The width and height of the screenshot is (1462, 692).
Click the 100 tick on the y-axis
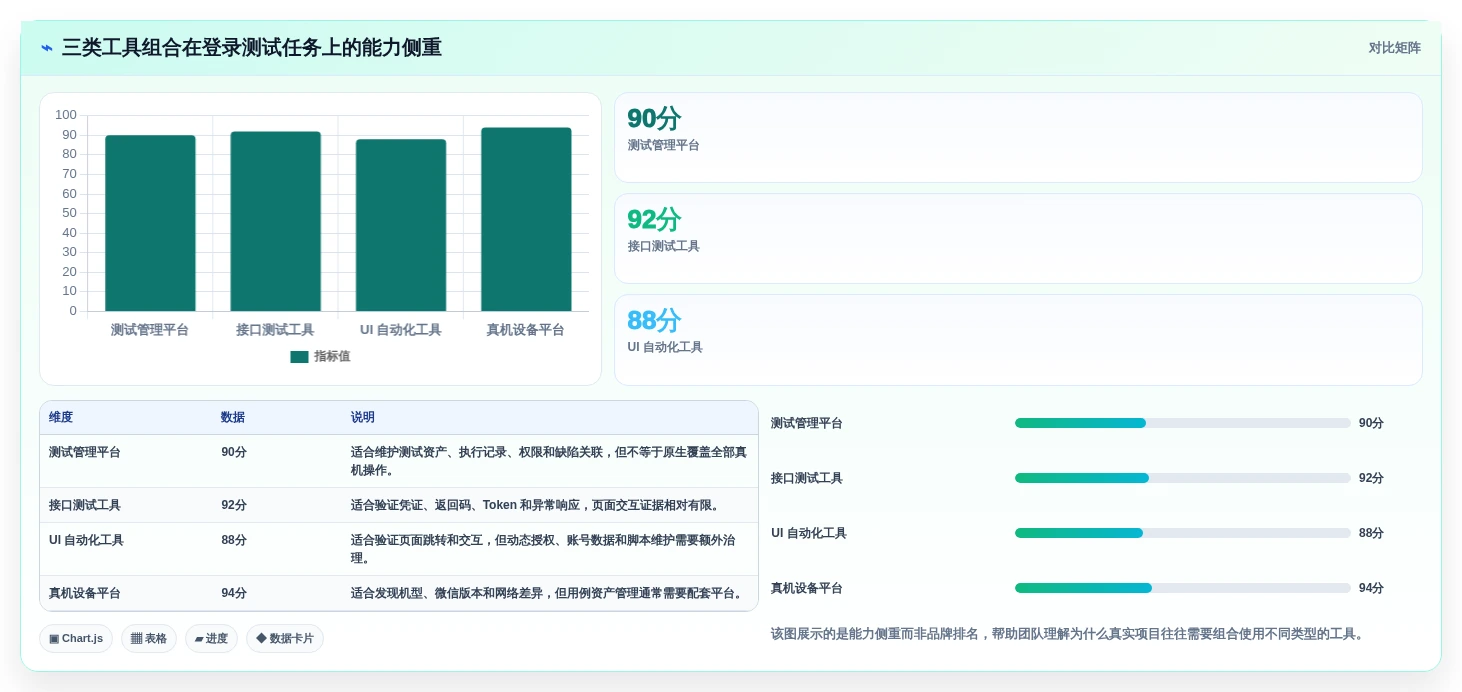[x=66, y=115]
